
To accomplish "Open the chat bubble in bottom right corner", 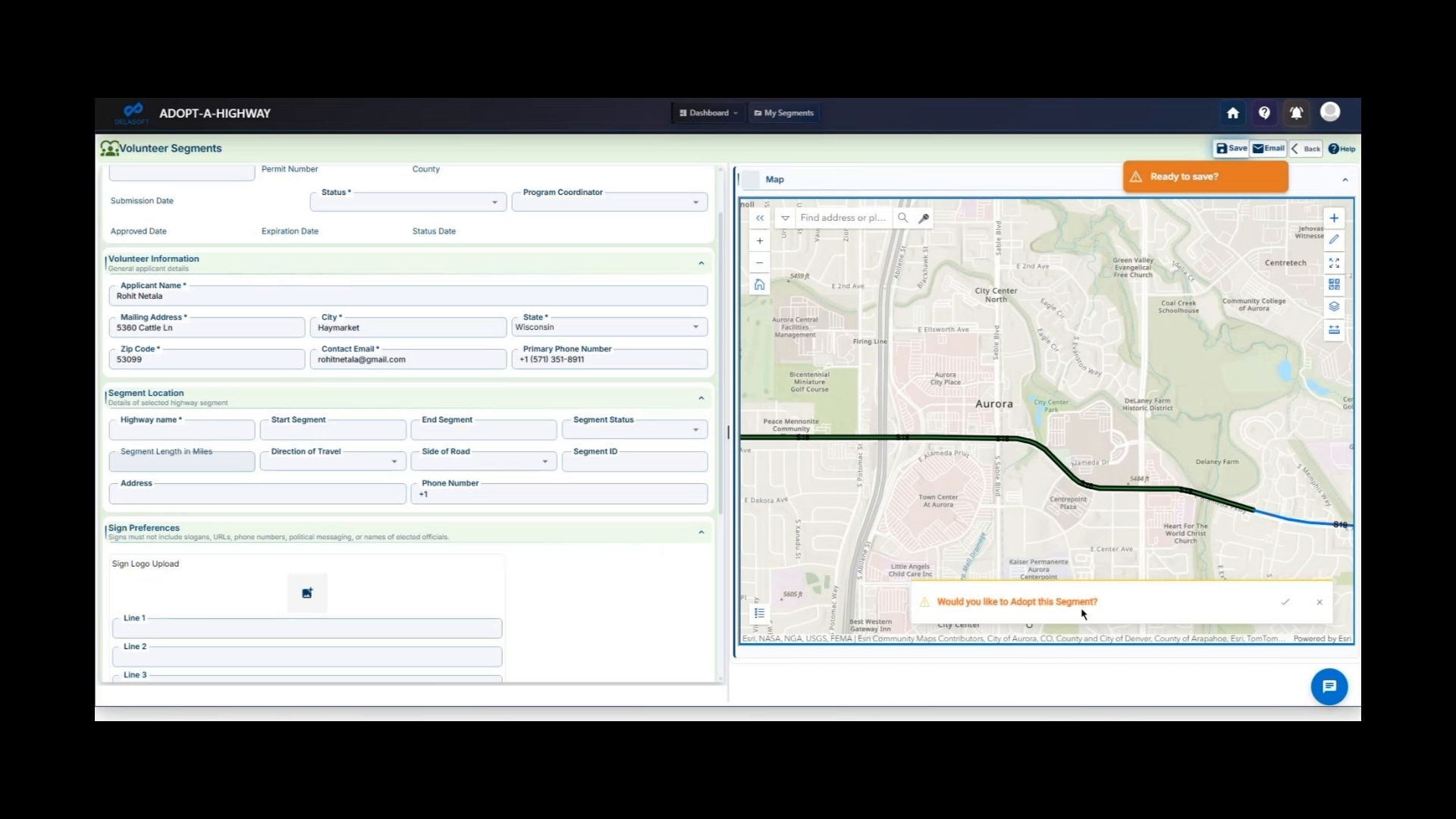I will coord(1329,686).
